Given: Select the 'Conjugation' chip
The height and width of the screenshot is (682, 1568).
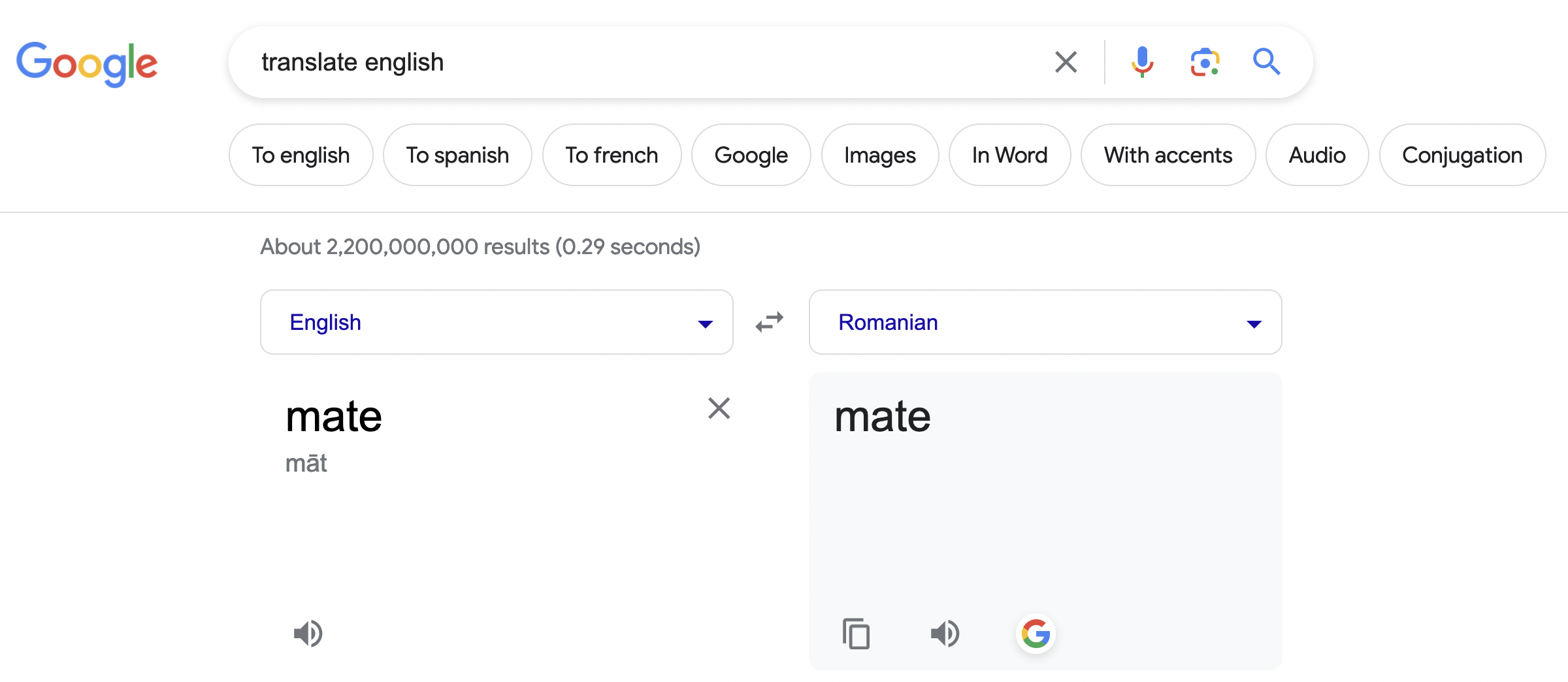Looking at the screenshot, I should click(x=1462, y=155).
